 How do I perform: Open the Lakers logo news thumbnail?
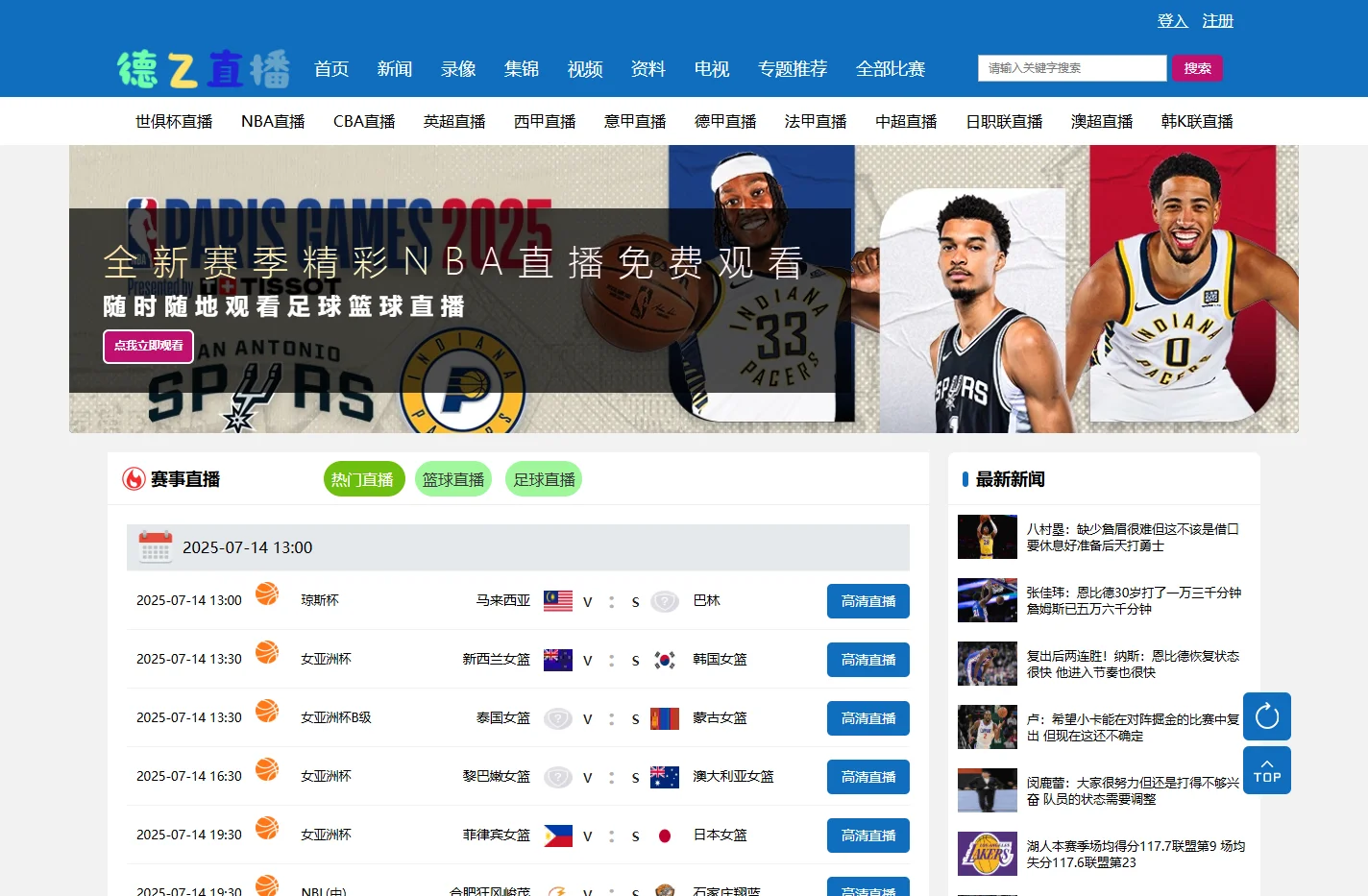[988, 854]
